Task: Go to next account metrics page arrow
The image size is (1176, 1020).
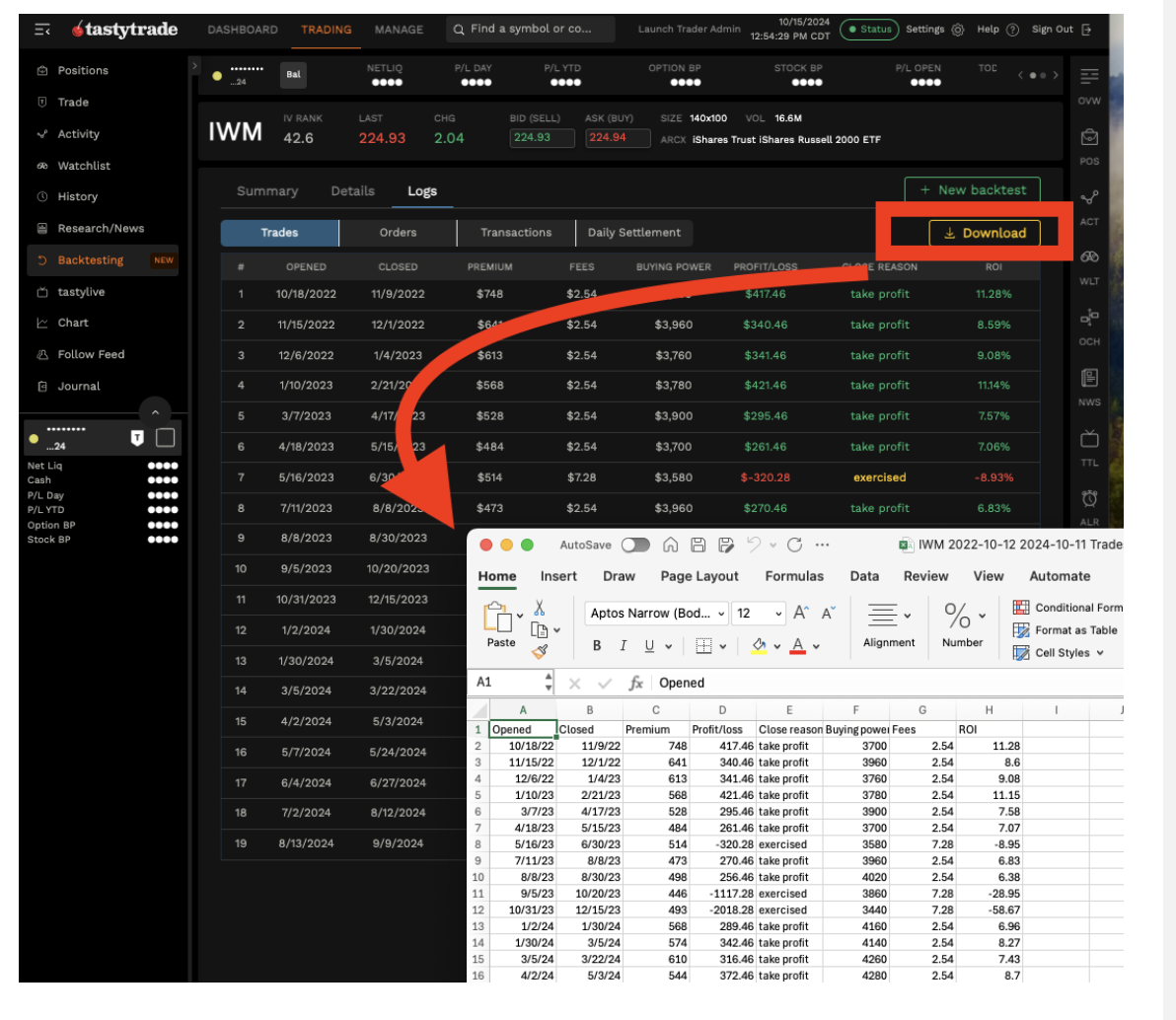Action: point(1056,75)
